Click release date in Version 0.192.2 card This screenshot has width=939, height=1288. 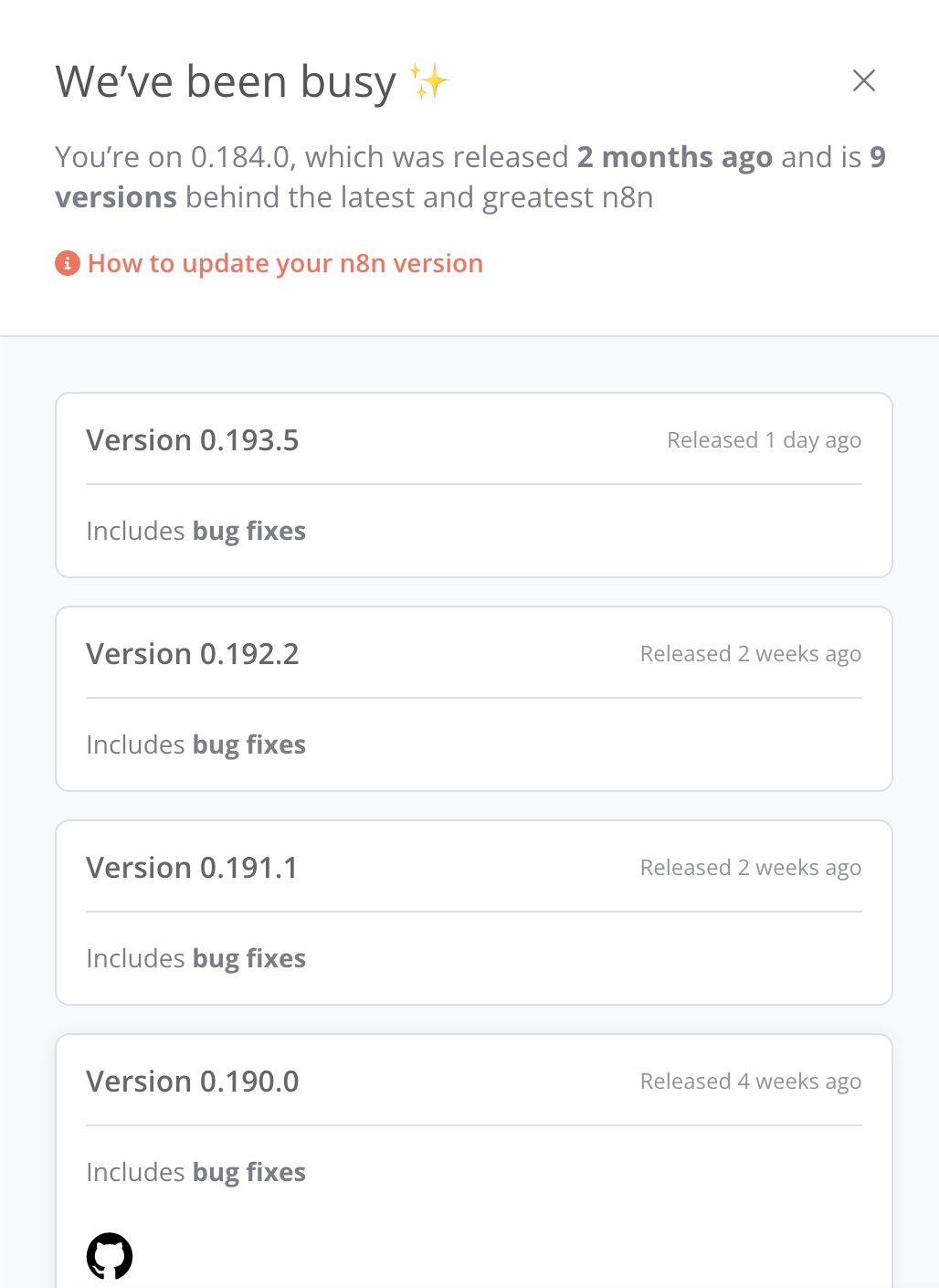pos(750,654)
